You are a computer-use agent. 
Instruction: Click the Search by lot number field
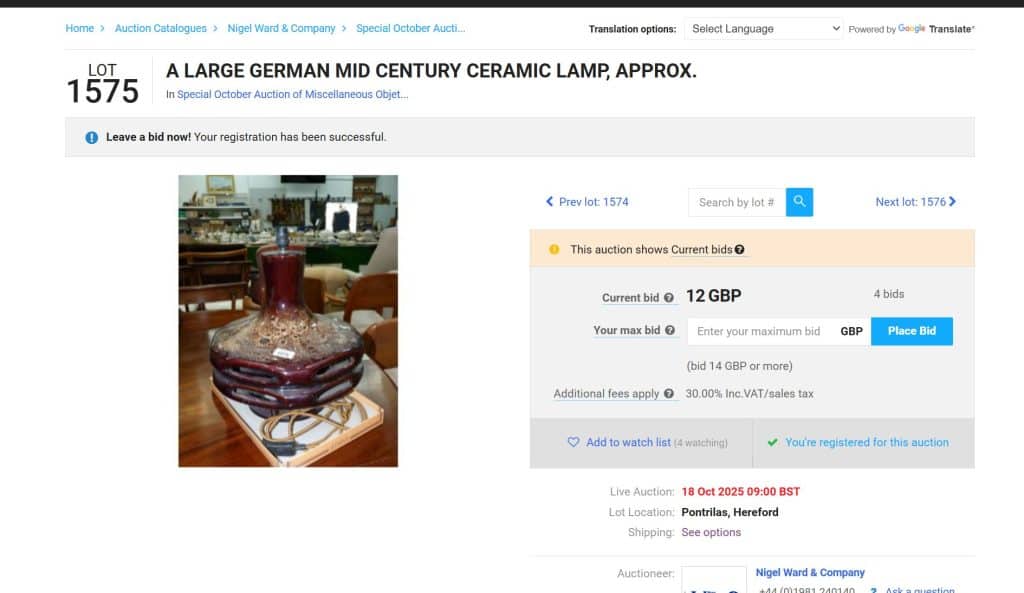point(737,202)
